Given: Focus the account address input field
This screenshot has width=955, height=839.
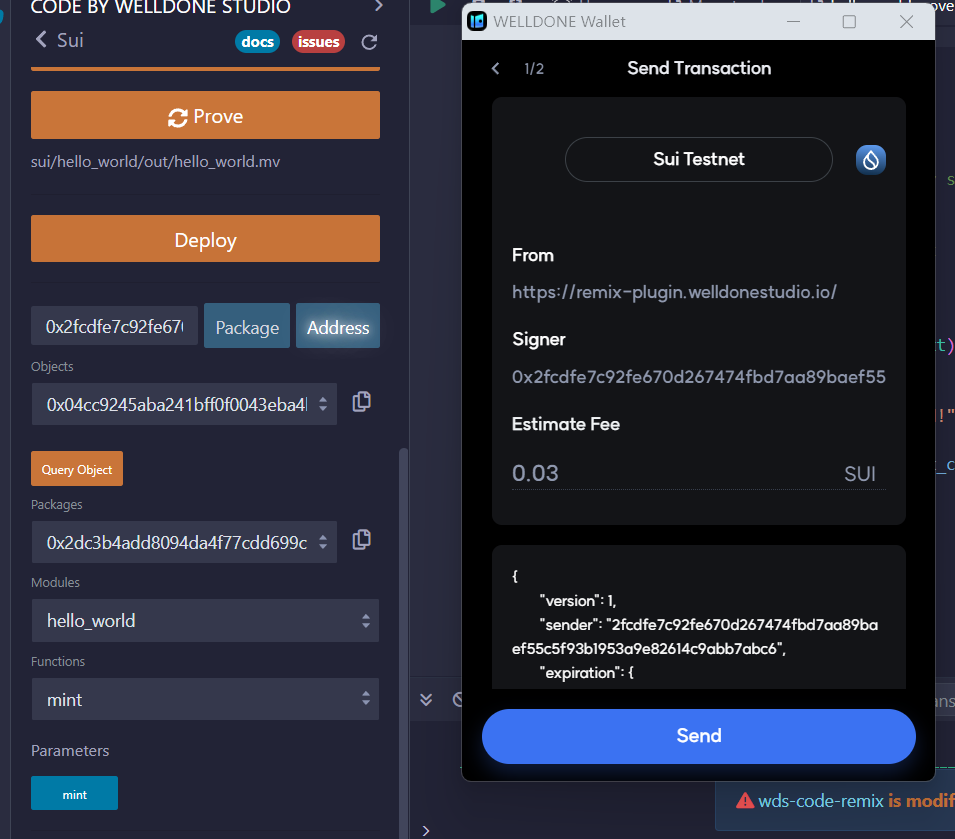Looking at the screenshot, I should click(115, 326).
